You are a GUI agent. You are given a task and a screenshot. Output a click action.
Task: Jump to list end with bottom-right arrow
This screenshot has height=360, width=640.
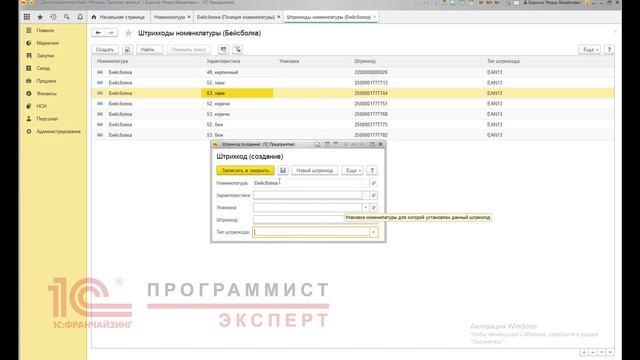(610, 352)
